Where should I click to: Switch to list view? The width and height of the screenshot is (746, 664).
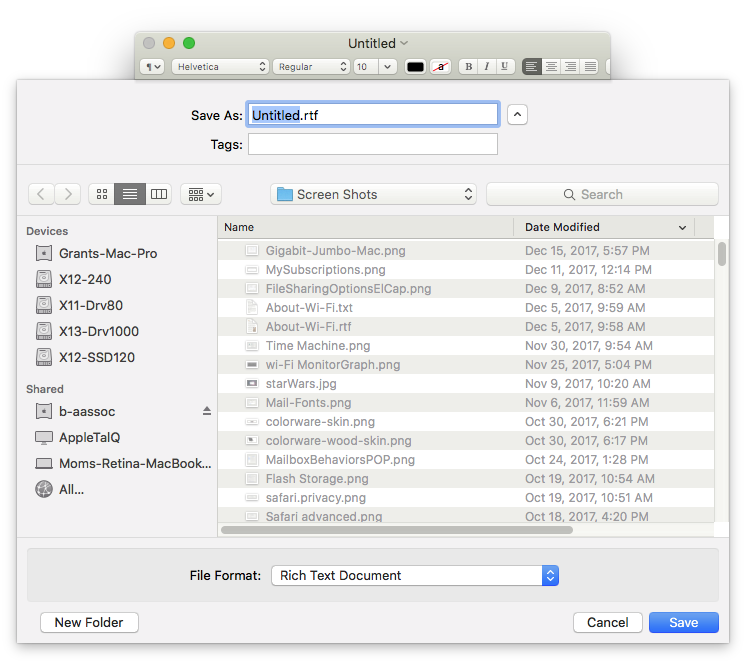tap(130, 194)
